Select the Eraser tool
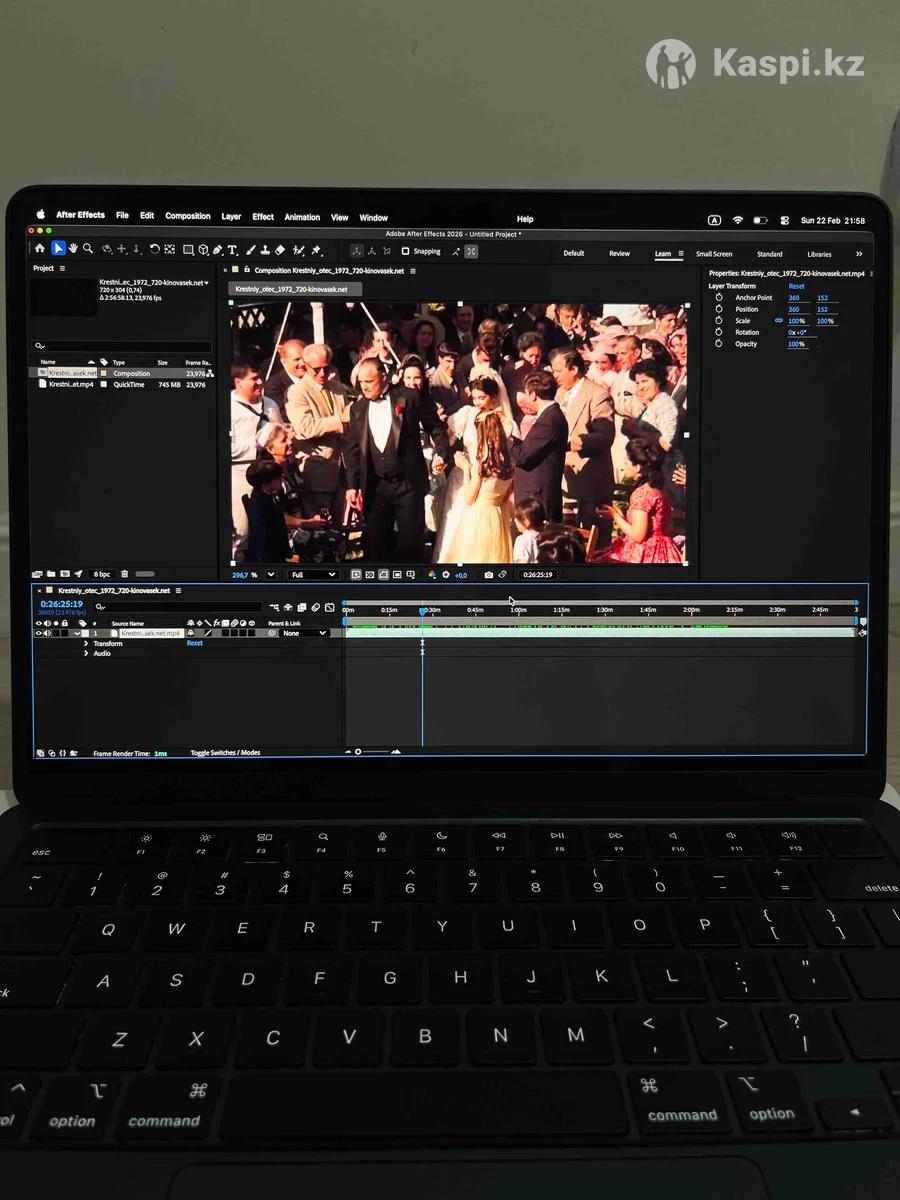 (280, 250)
